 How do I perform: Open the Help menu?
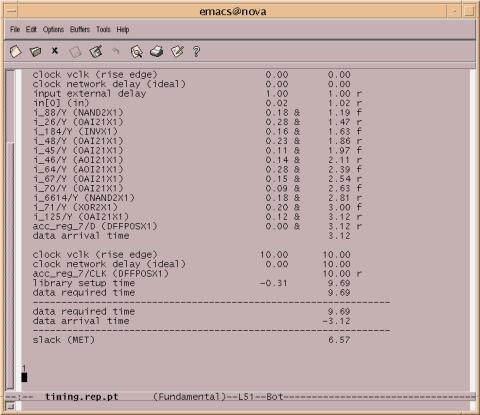coord(123,29)
